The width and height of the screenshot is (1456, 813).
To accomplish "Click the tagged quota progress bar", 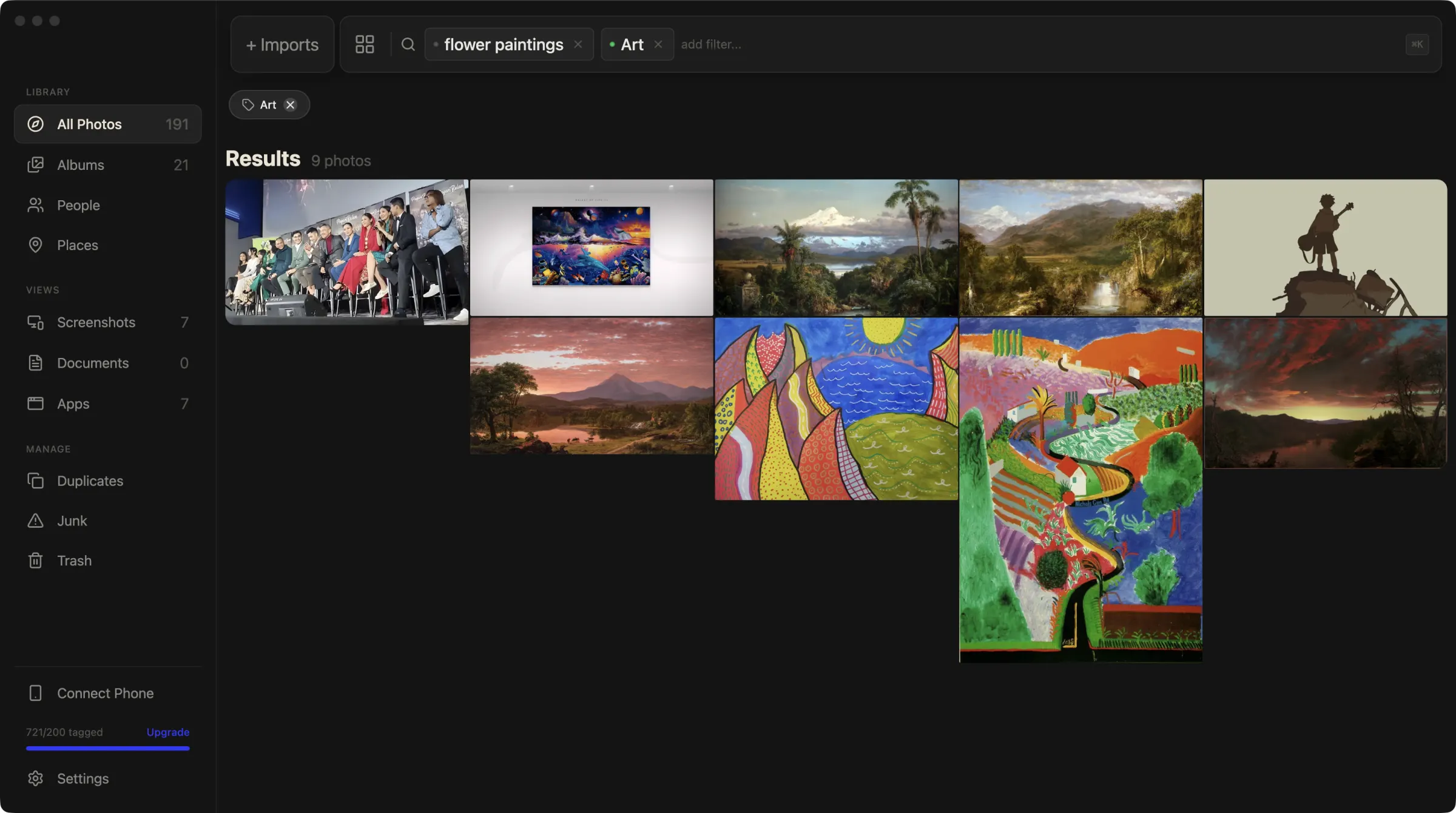I will (108, 748).
